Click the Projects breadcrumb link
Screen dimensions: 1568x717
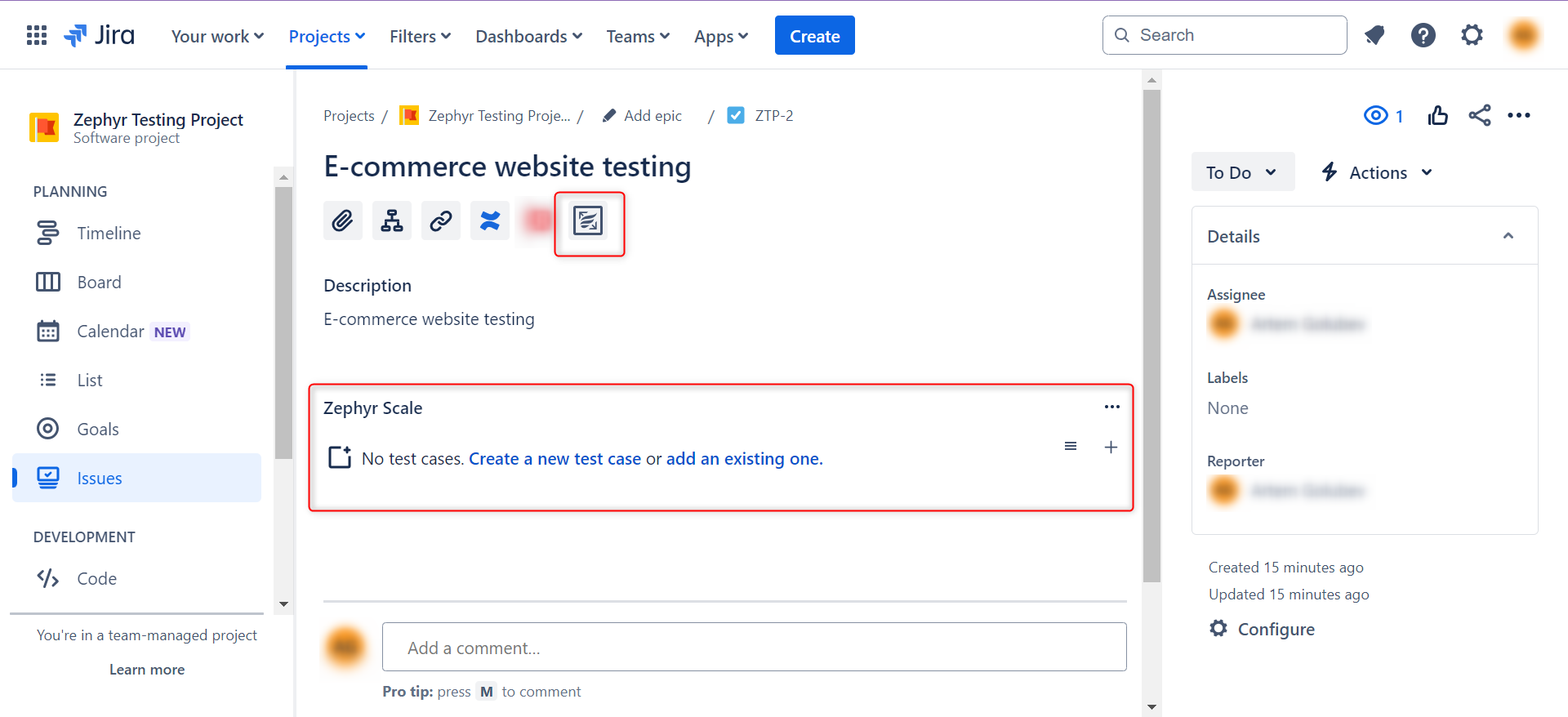[349, 116]
